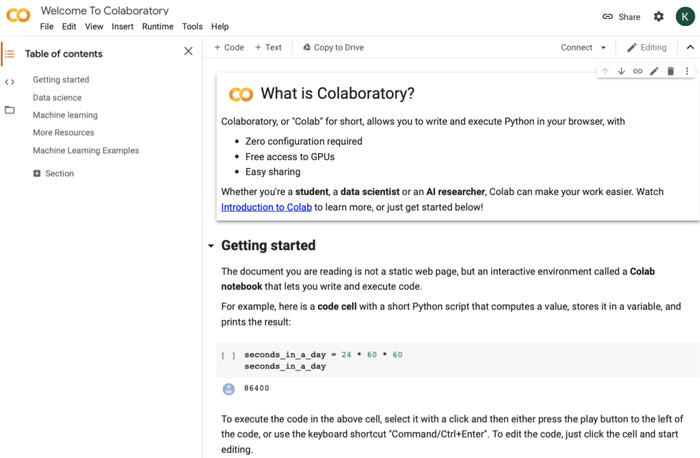Collapse the Getting started section
This screenshot has width=700, height=458.
tap(210, 246)
